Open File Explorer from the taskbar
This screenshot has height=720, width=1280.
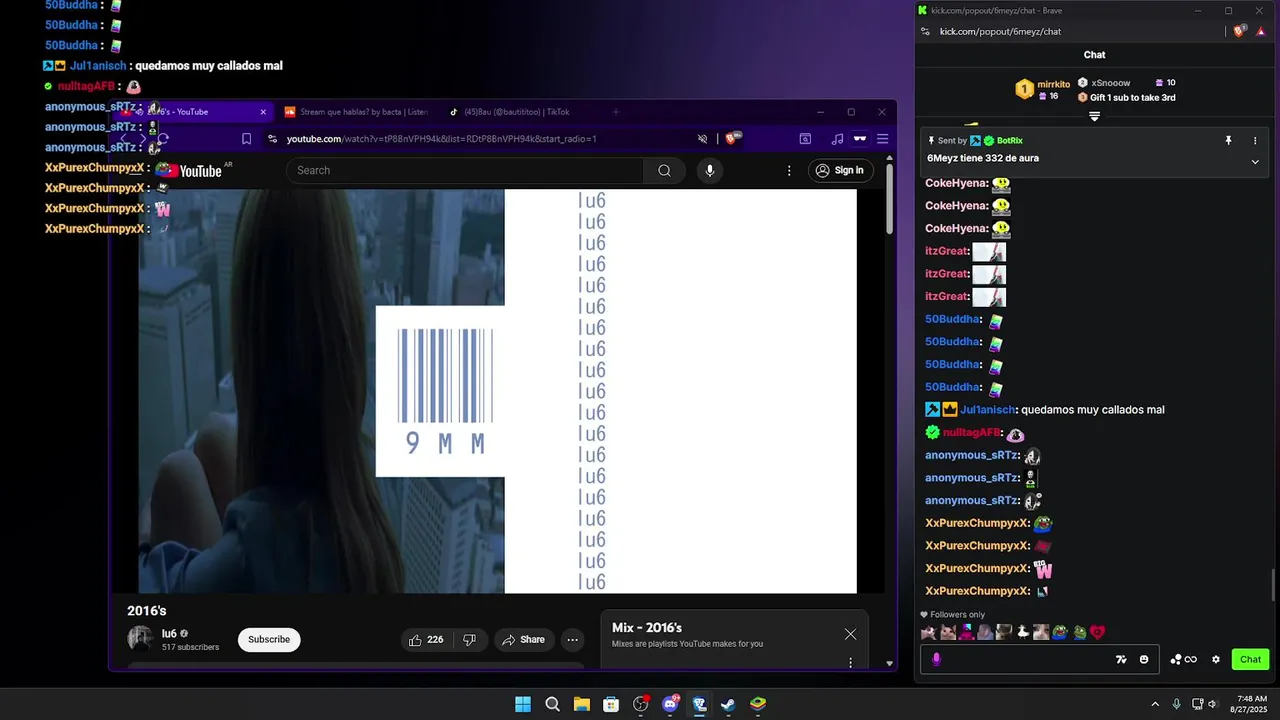click(x=582, y=704)
